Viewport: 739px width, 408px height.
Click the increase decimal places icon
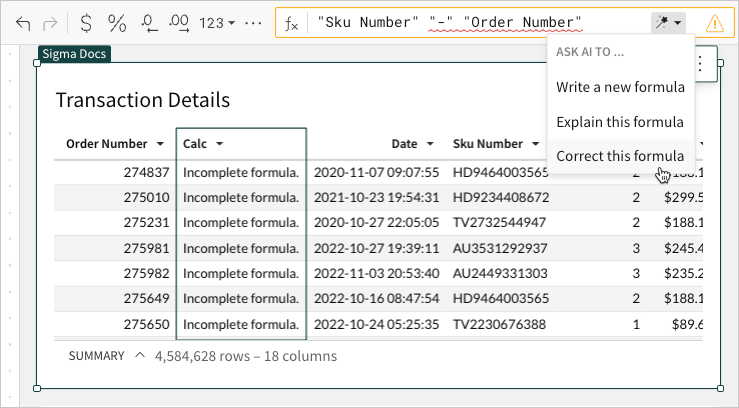(180, 23)
